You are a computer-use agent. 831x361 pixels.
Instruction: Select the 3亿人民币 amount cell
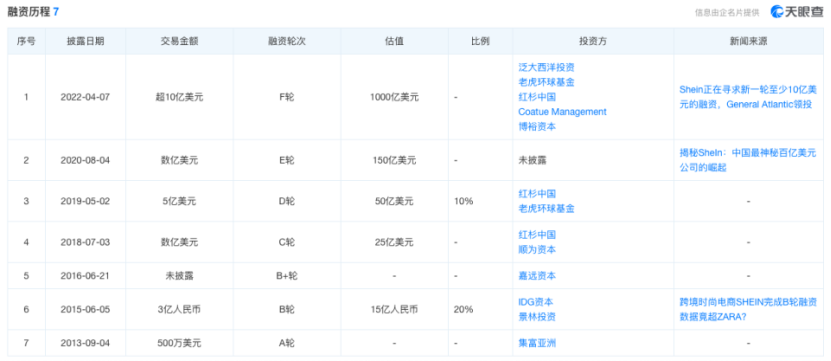pyautogui.click(x=179, y=310)
